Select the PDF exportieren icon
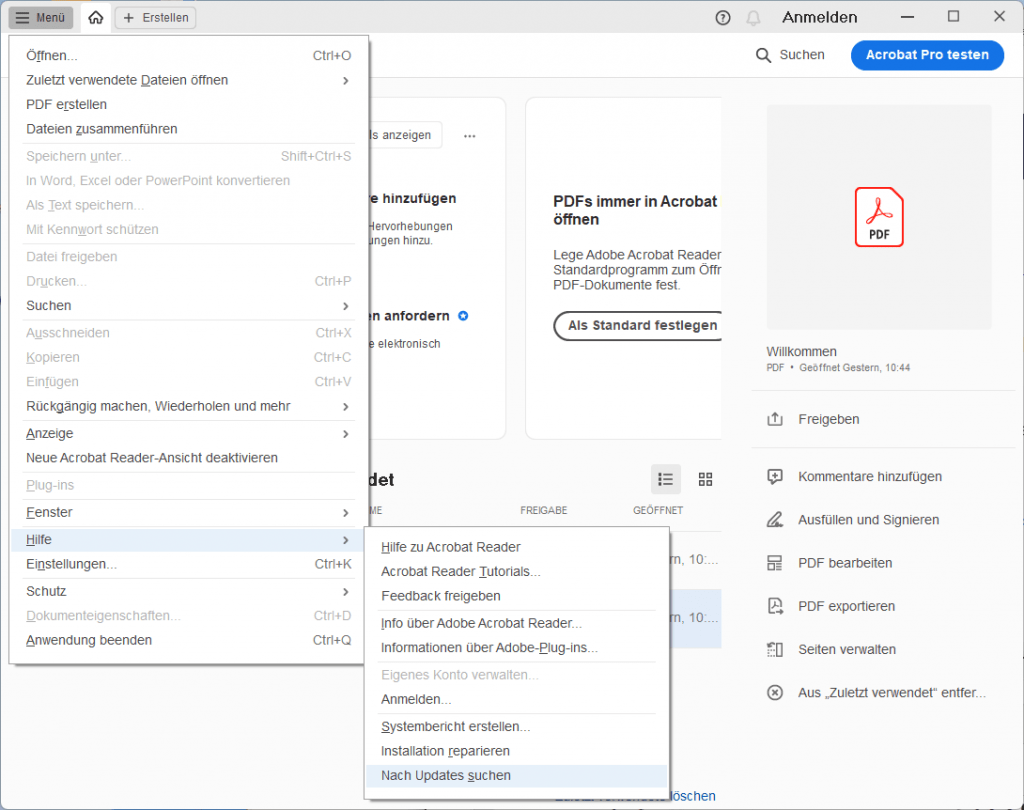The image size is (1024, 810). tap(774, 606)
